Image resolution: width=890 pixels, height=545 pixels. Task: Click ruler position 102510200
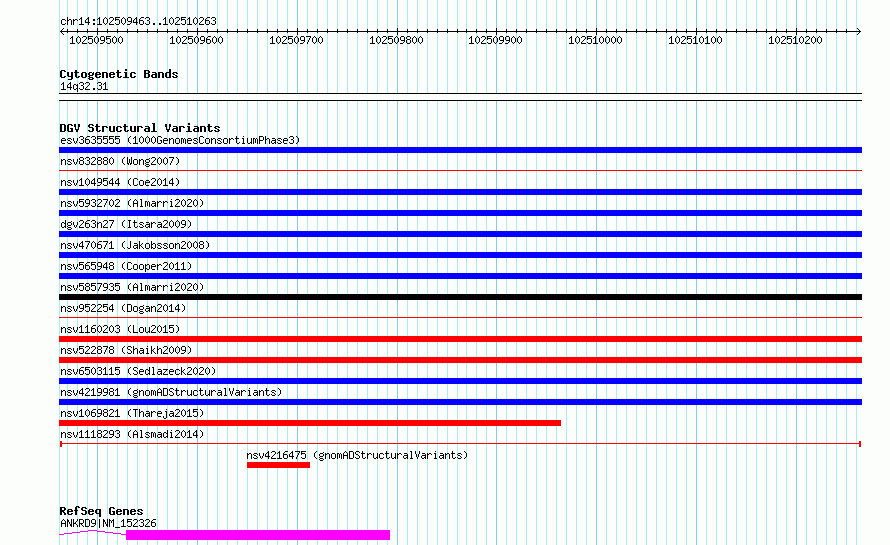(795, 40)
